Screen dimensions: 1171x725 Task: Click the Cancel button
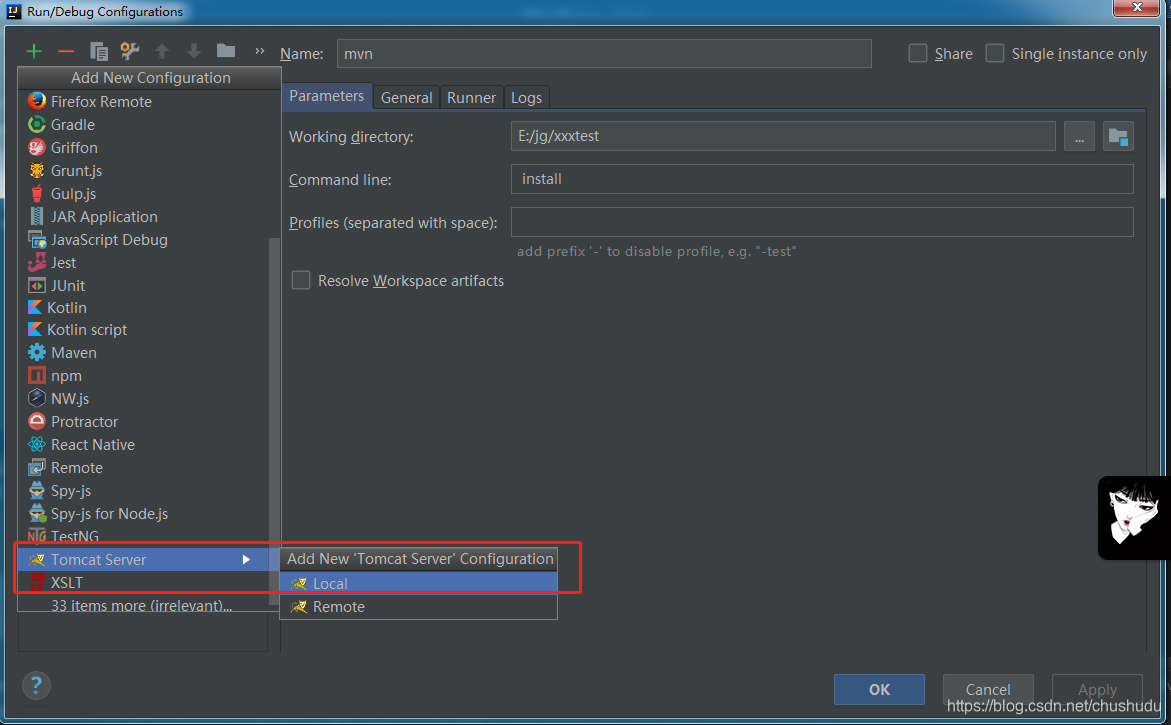988,689
